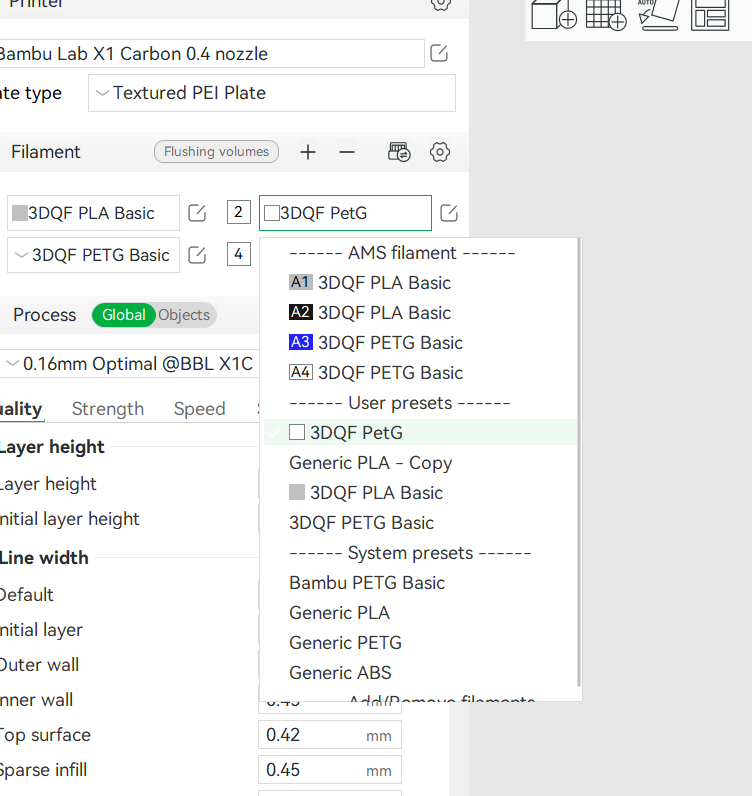Click the Inner wall label
The image size is (752, 796).
[36, 700]
